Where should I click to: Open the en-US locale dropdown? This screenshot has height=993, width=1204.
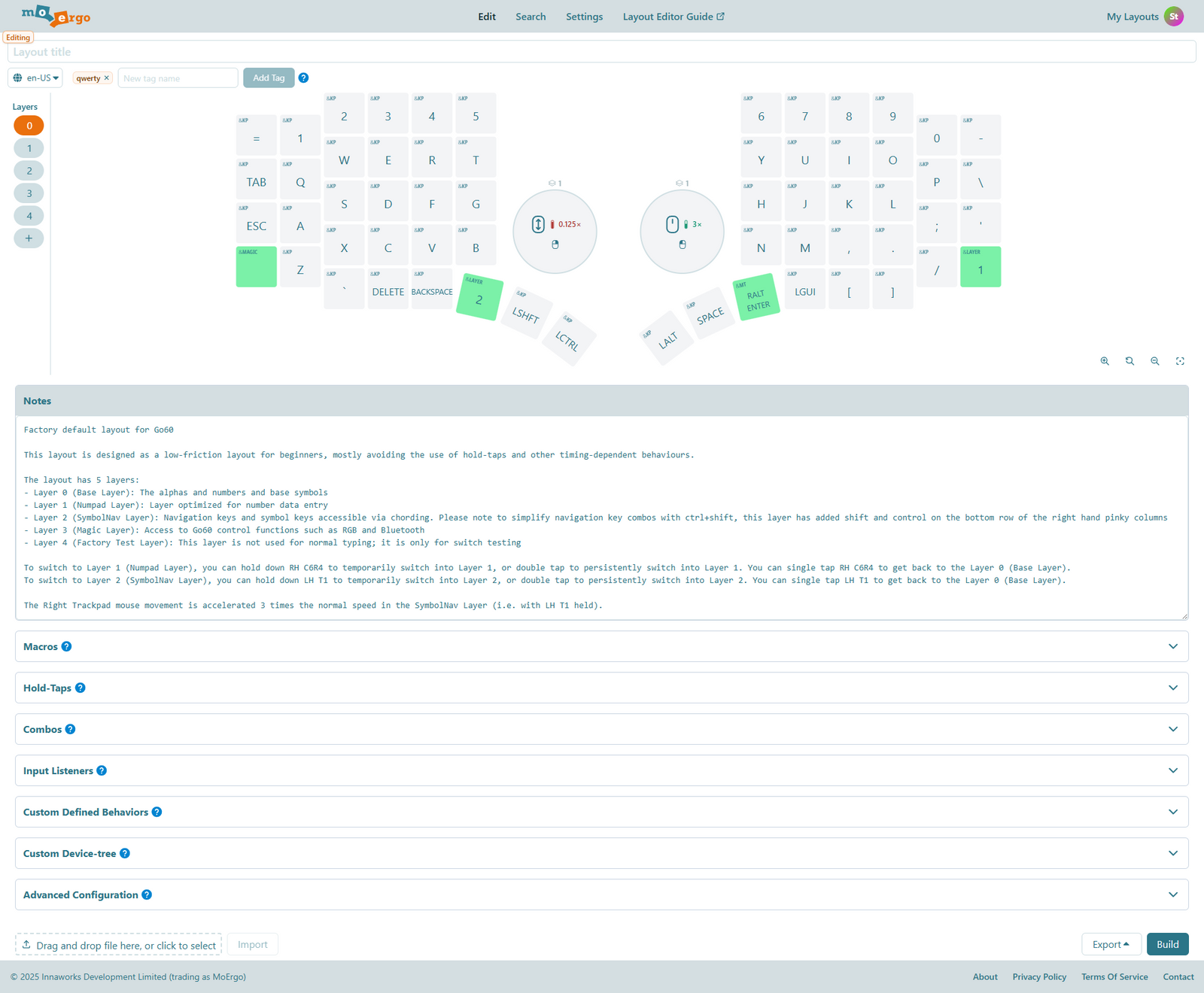coord(35,78)
